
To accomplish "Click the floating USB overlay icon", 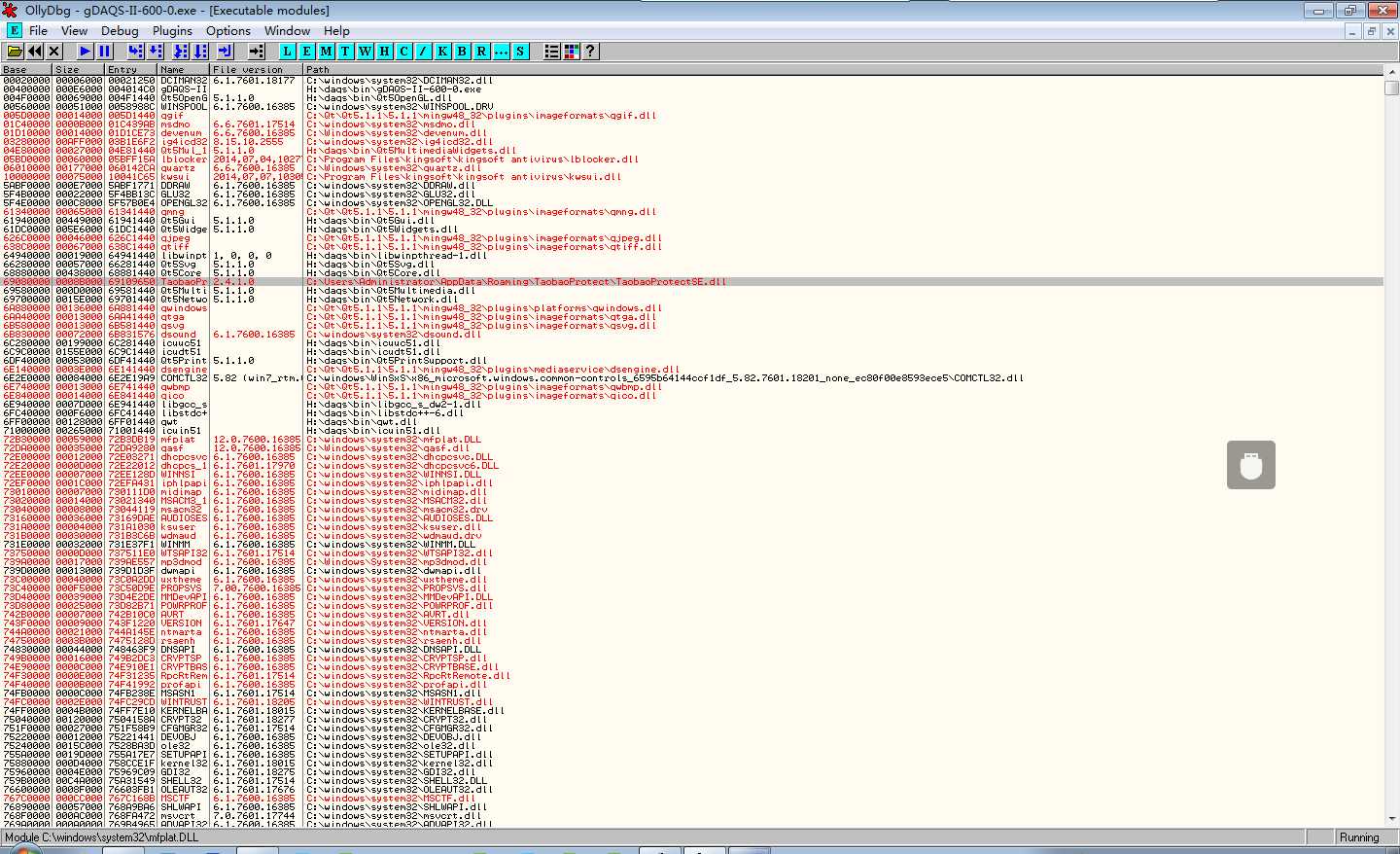I will click(1251, 465).
